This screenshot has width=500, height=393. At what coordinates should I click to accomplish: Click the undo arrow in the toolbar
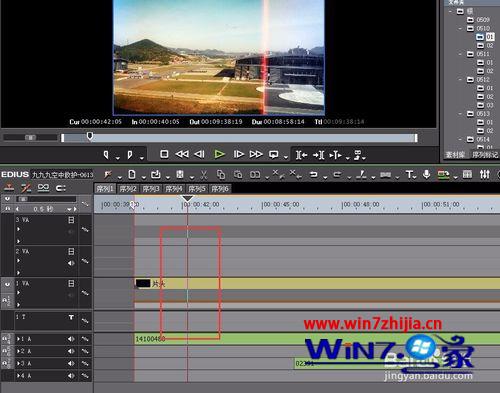point(313,174)
